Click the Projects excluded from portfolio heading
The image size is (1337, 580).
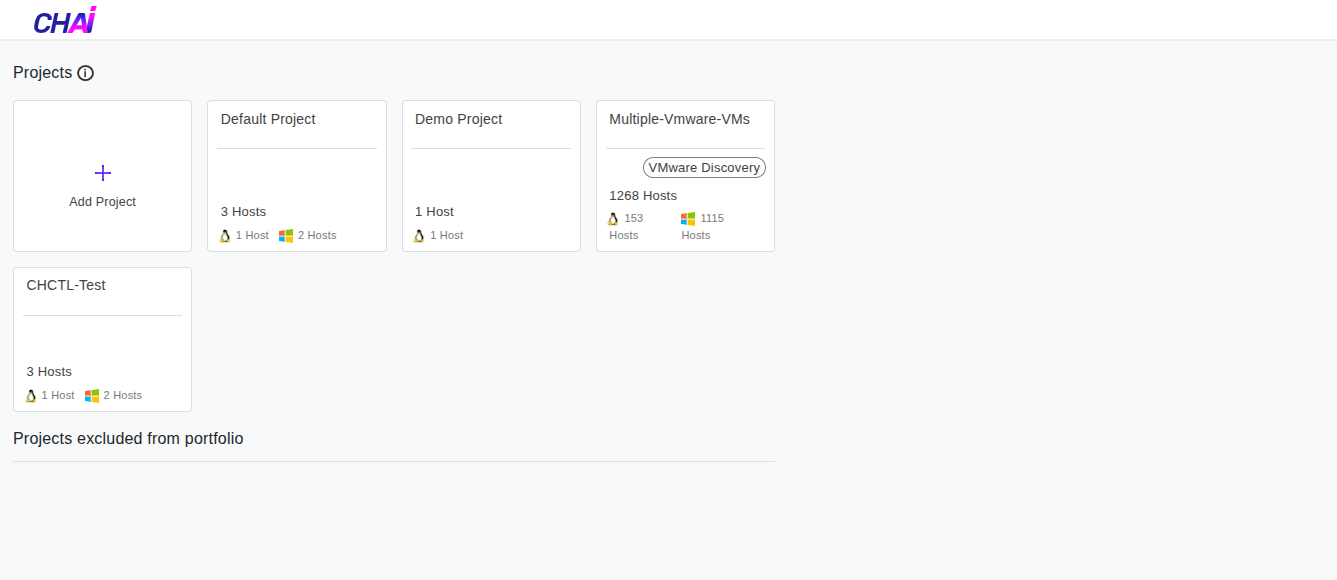[x=128, y=438]
